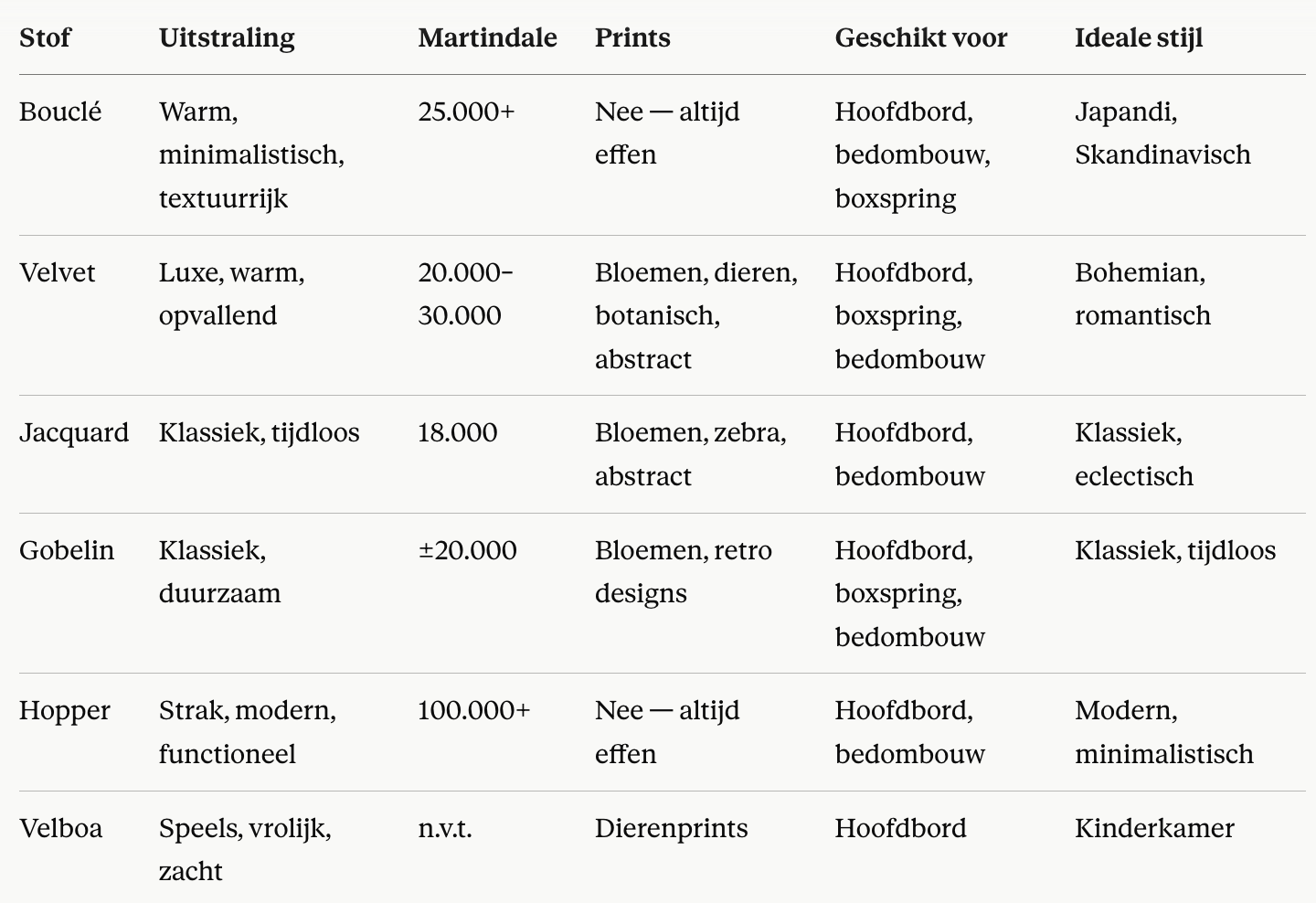This screenshot has height=903, width=1316.
Task: Click the Velboa row label
Action: pyautogui.click(x=60, y=828)
